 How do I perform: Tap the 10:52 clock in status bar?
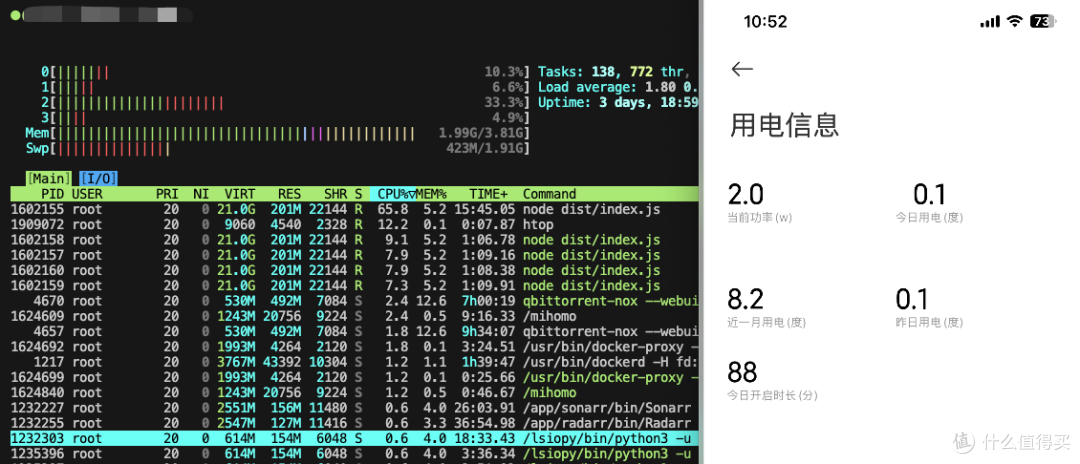point(765,22)
